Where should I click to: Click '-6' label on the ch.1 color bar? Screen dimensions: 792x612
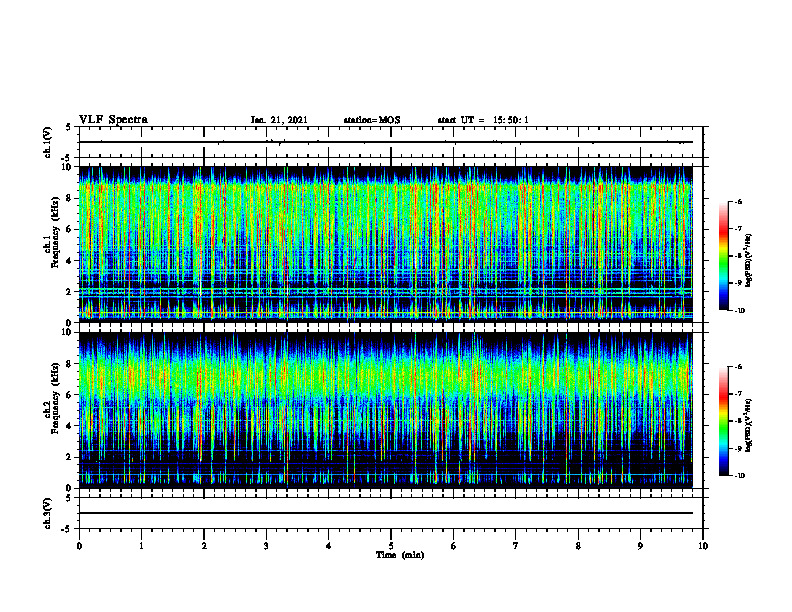click(737, 202)
